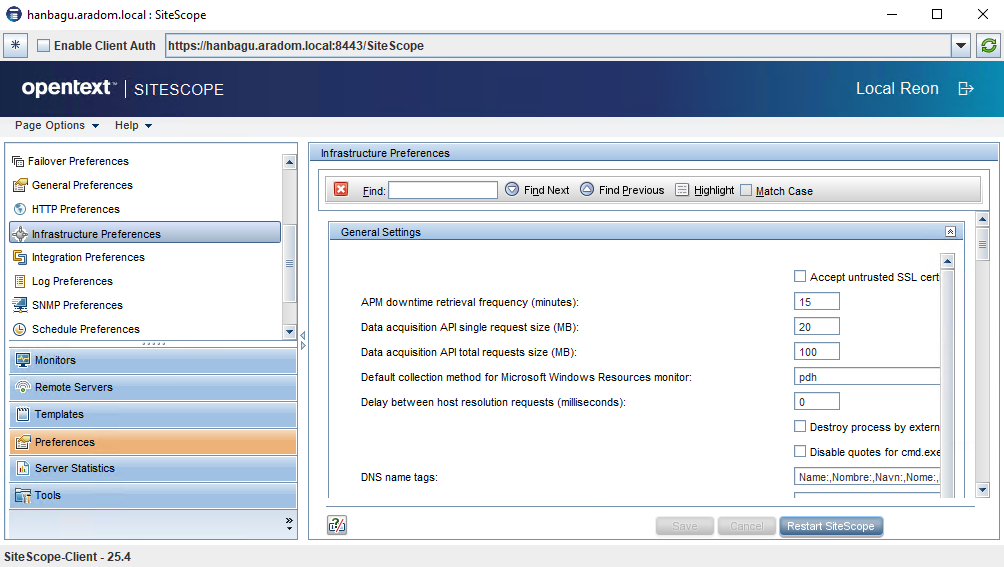Collapse the General Settings section
Image resolution: width=1004 pixels, height=567 pixels.
coord(950,232)
